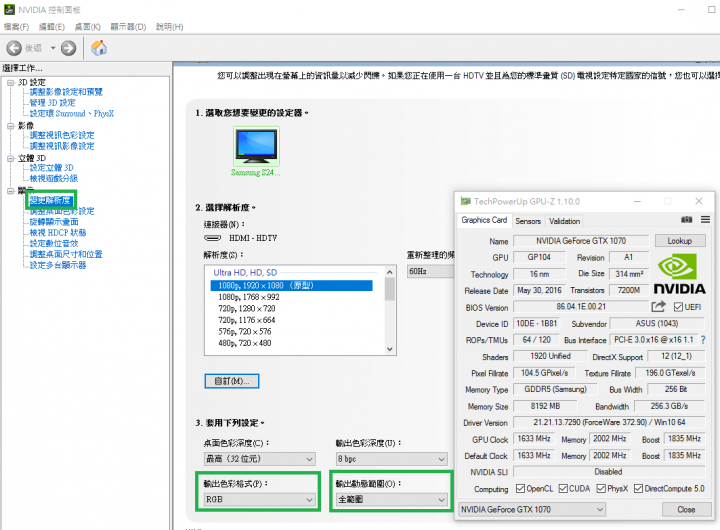Open the 桌面(K) menu

tap(88, 27)
